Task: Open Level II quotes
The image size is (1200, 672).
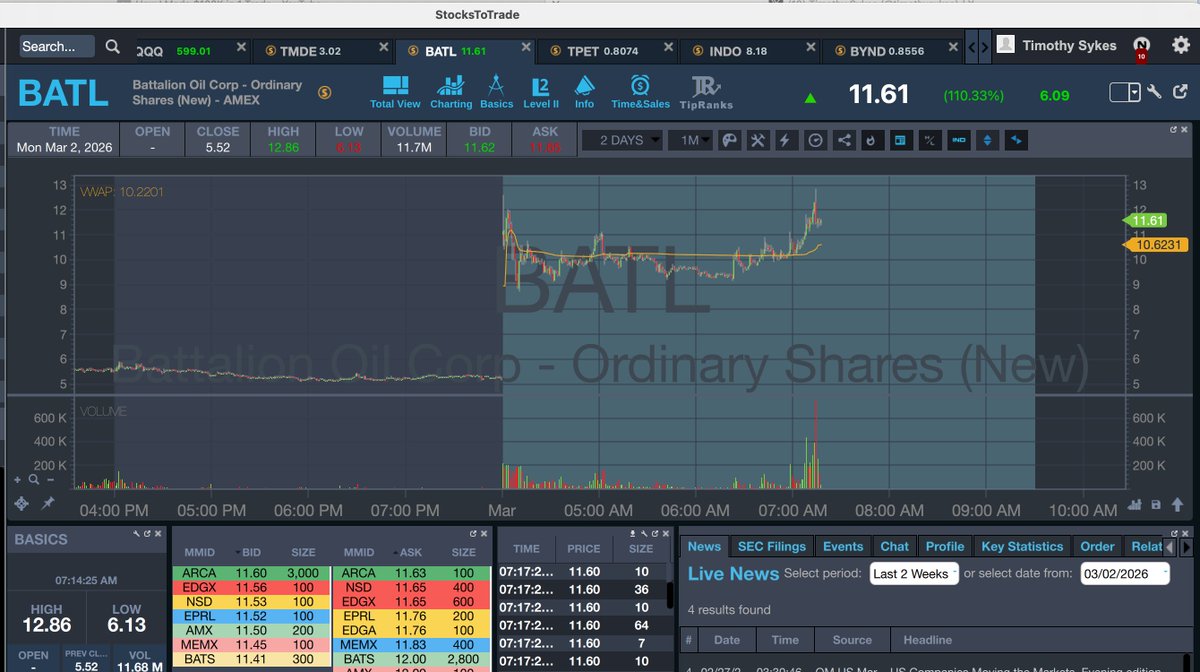Action: click(541, 91)
